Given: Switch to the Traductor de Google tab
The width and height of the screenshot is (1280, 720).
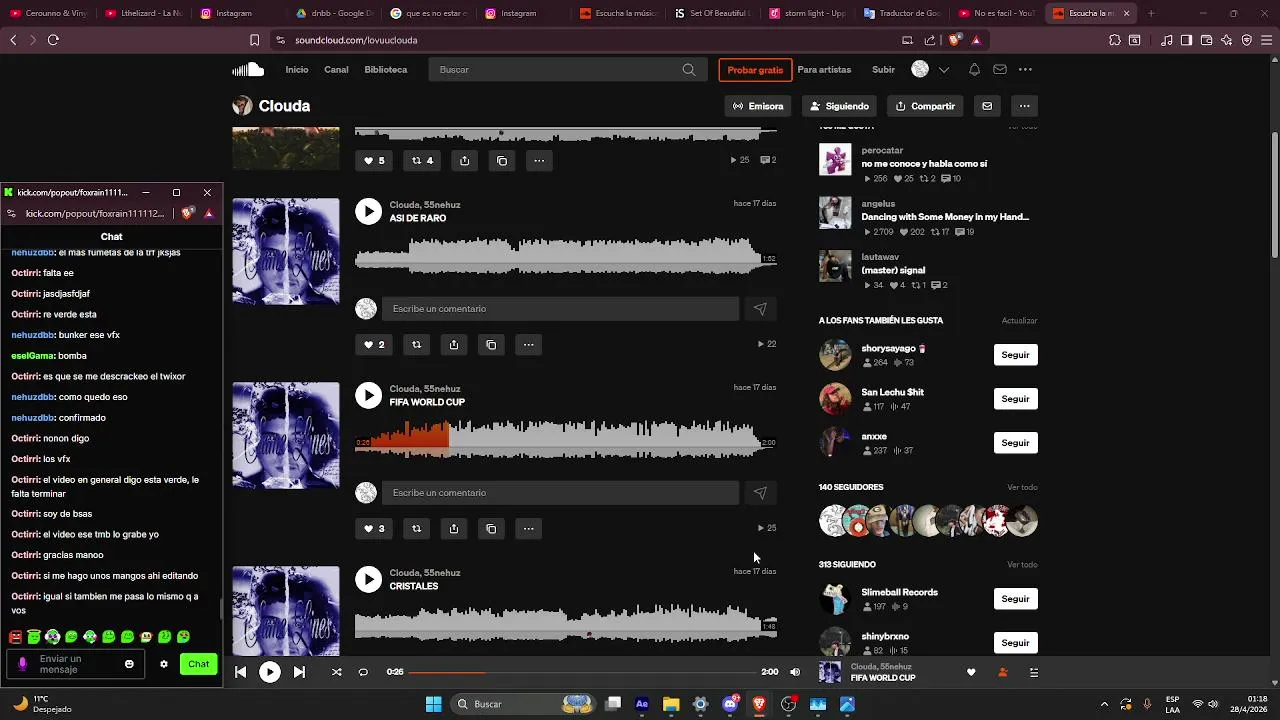Looking at the screenshot, I should (x=901, y=13).
